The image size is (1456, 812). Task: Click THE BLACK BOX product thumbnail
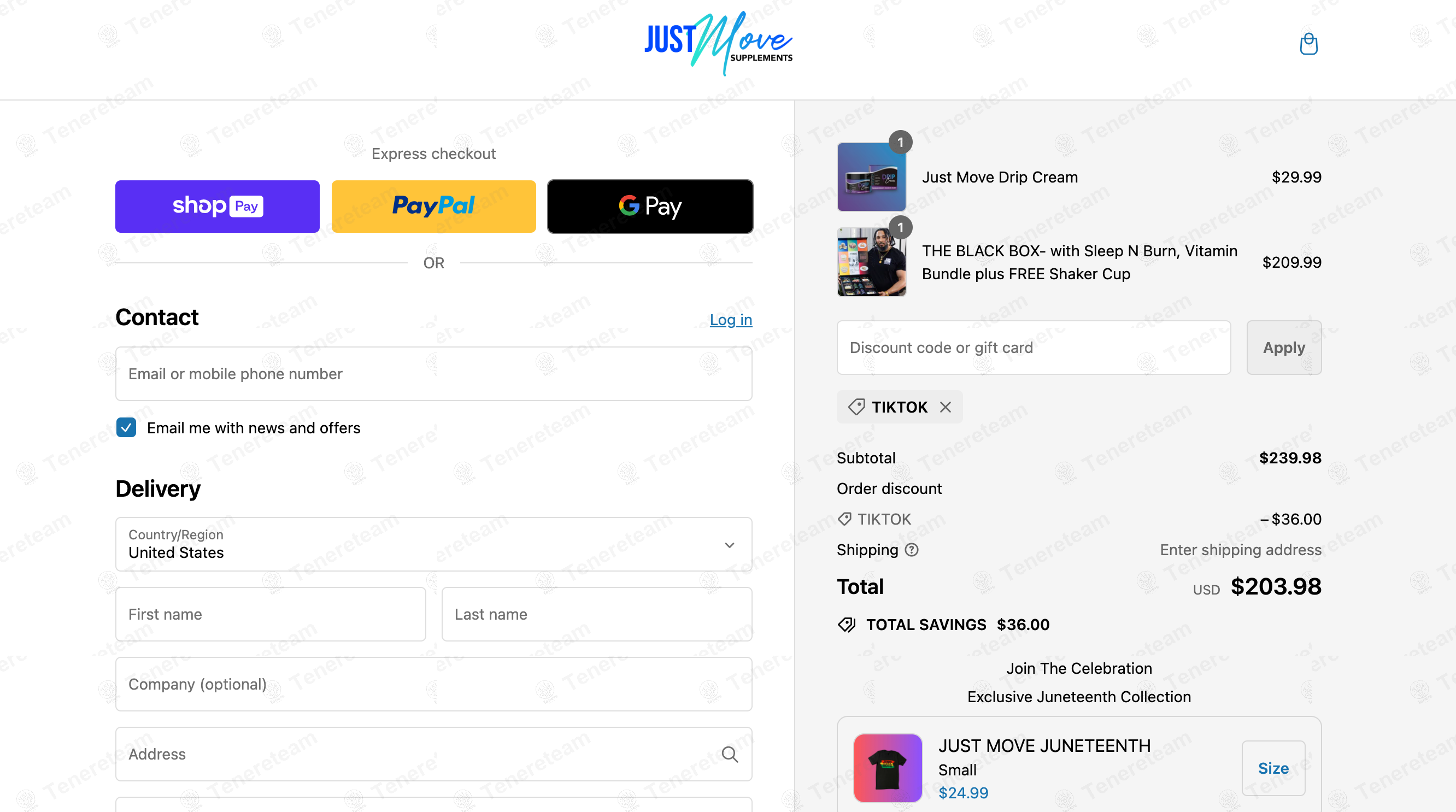(x=871, y=262)
